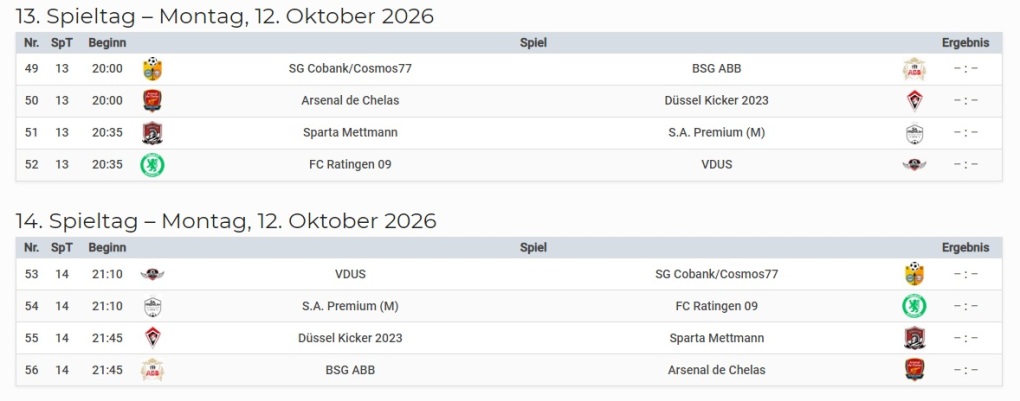Click Sparta Mettmann logo in match 55
The image size is (1020, 401).
pyautogui.click(x=914, y=338)
